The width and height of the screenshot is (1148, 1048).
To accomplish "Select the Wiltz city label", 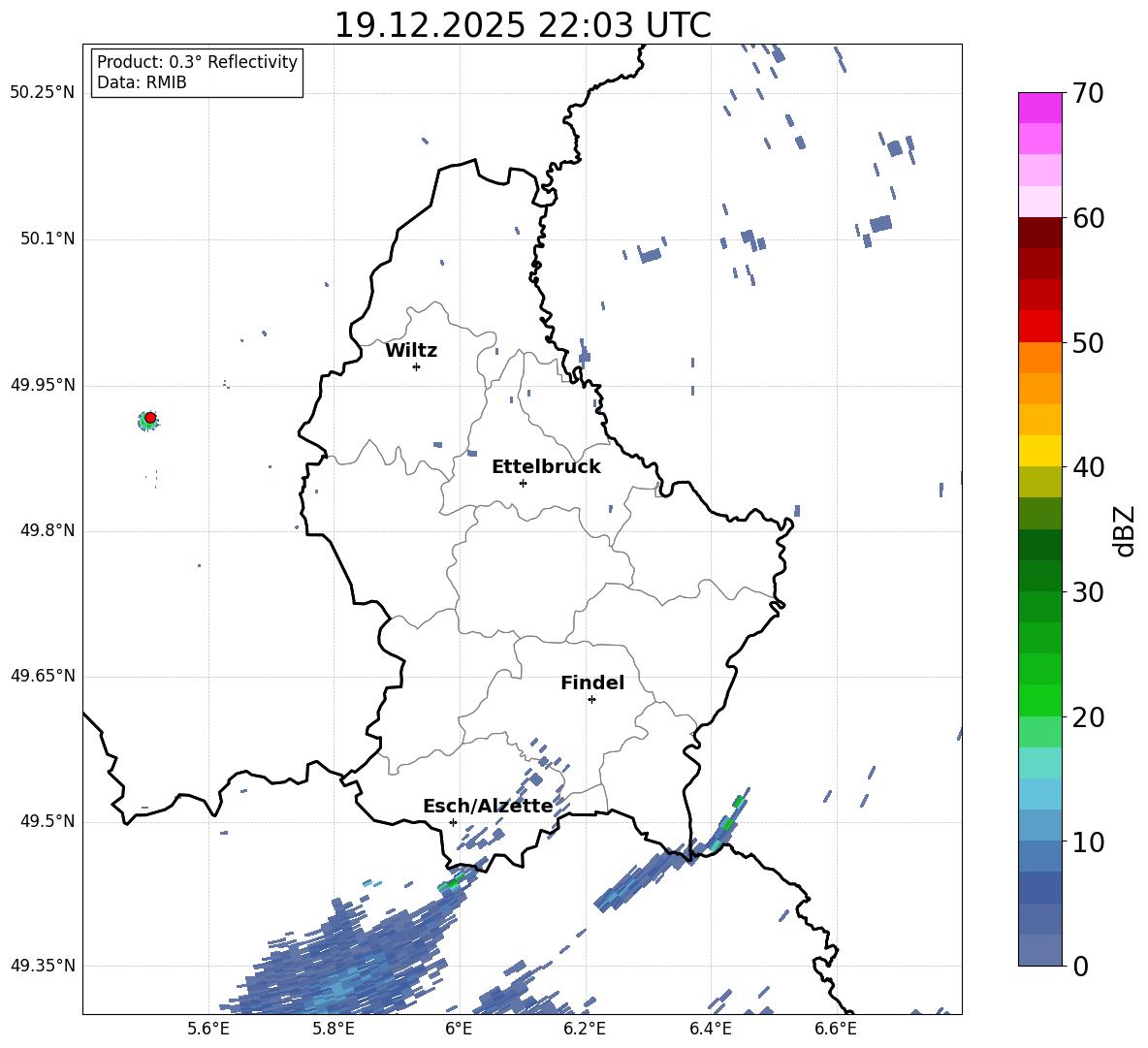I will (411, 351).
